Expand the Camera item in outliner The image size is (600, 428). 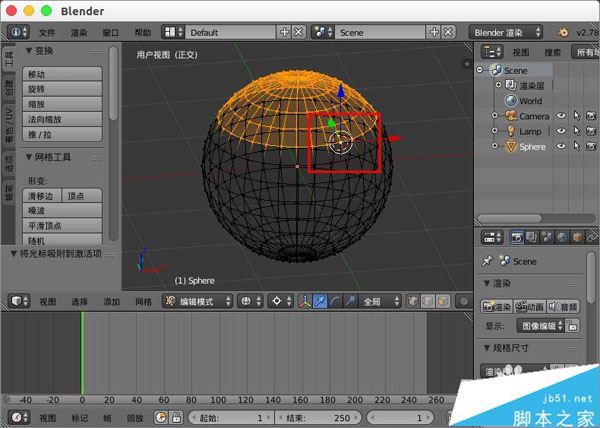(x=495, y=116)
